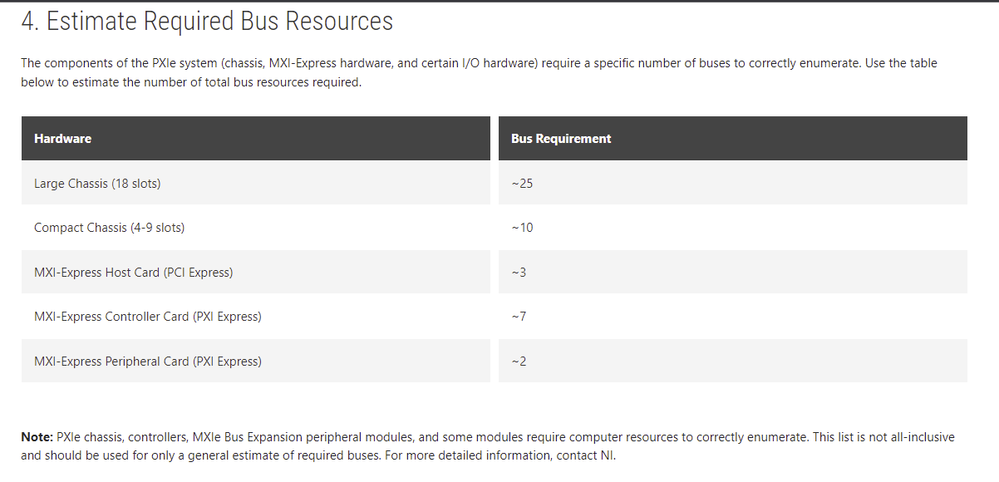Click the ~7 bus requirement value
Image resolution: width=999 pixels, height=482 pixels.
(x=519, y=316)
